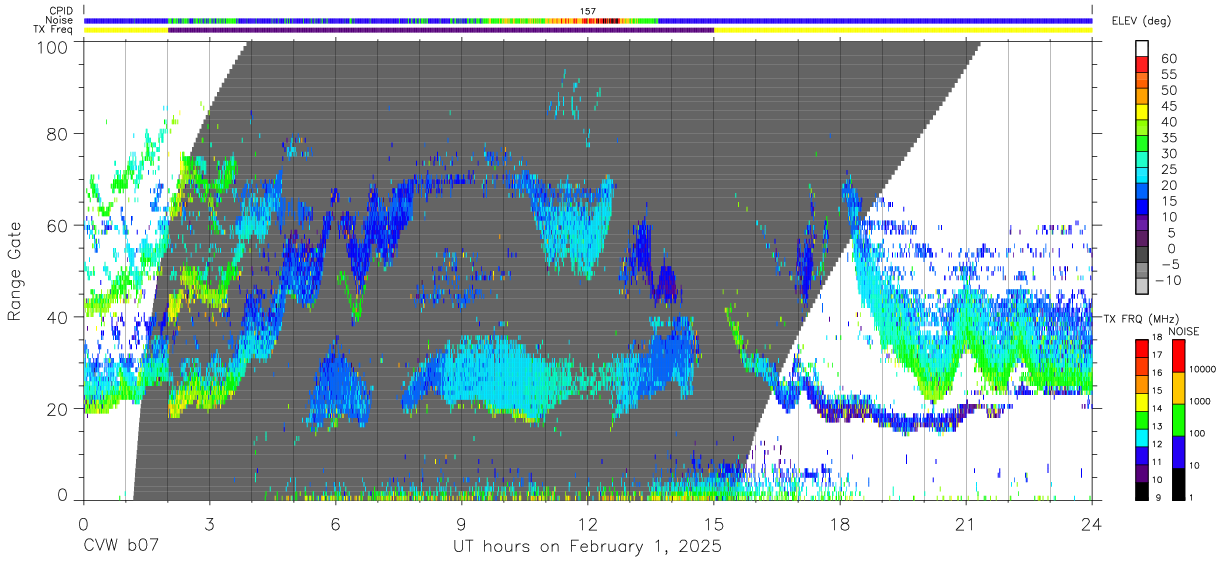The width and height of the screenshot is (1228, 567).
Task: Pick the green segment of the NOISE colorbar
Action: point(1177,420)
